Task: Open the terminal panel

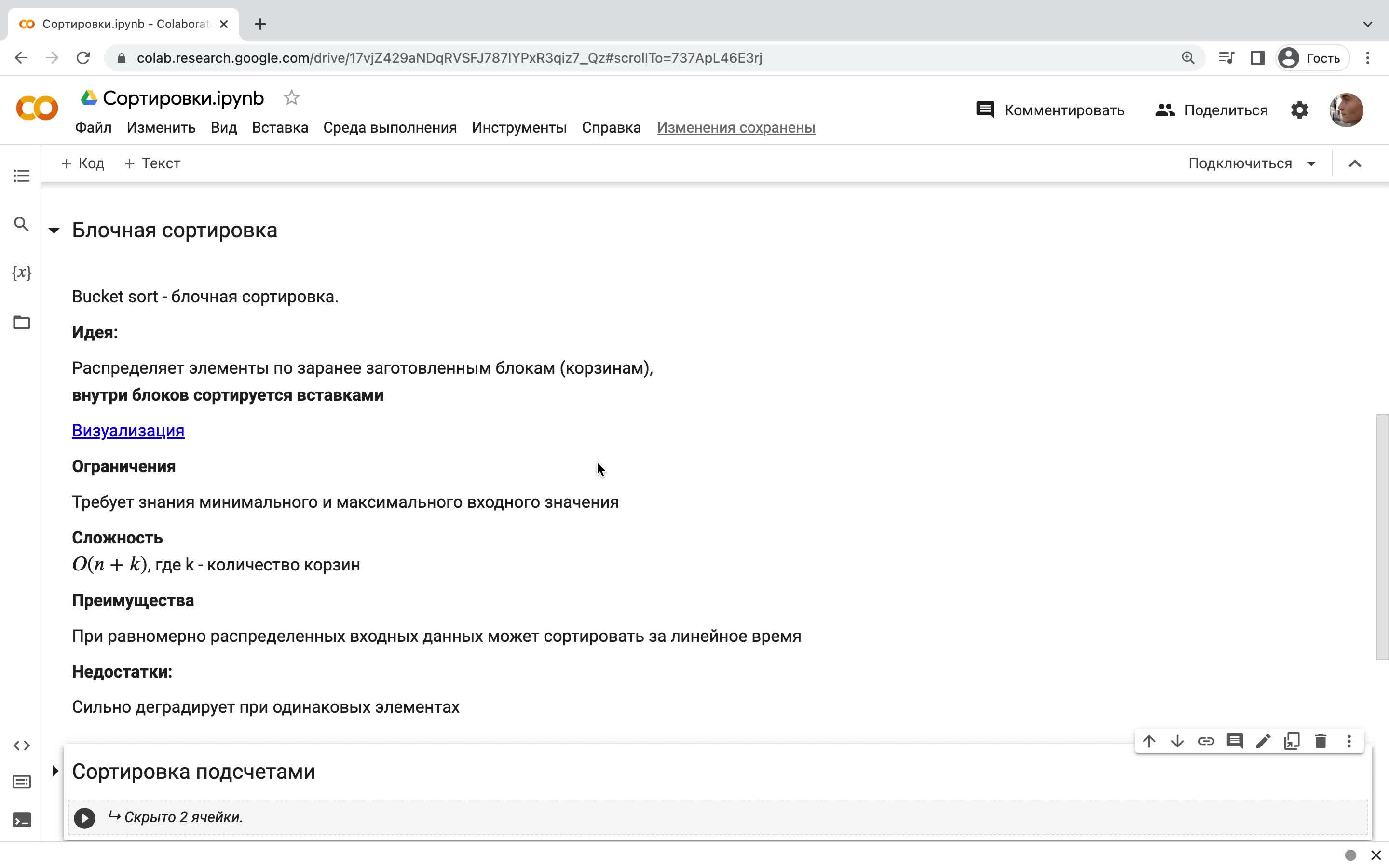Action: tap(21, 820)
